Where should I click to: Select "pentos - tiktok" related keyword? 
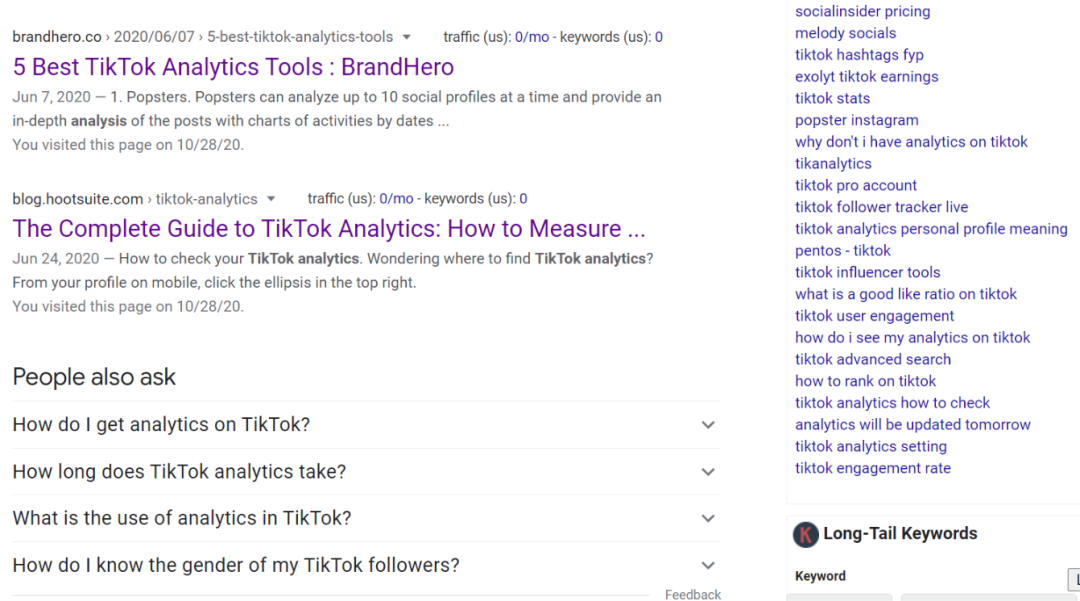[x=842, y=251]
